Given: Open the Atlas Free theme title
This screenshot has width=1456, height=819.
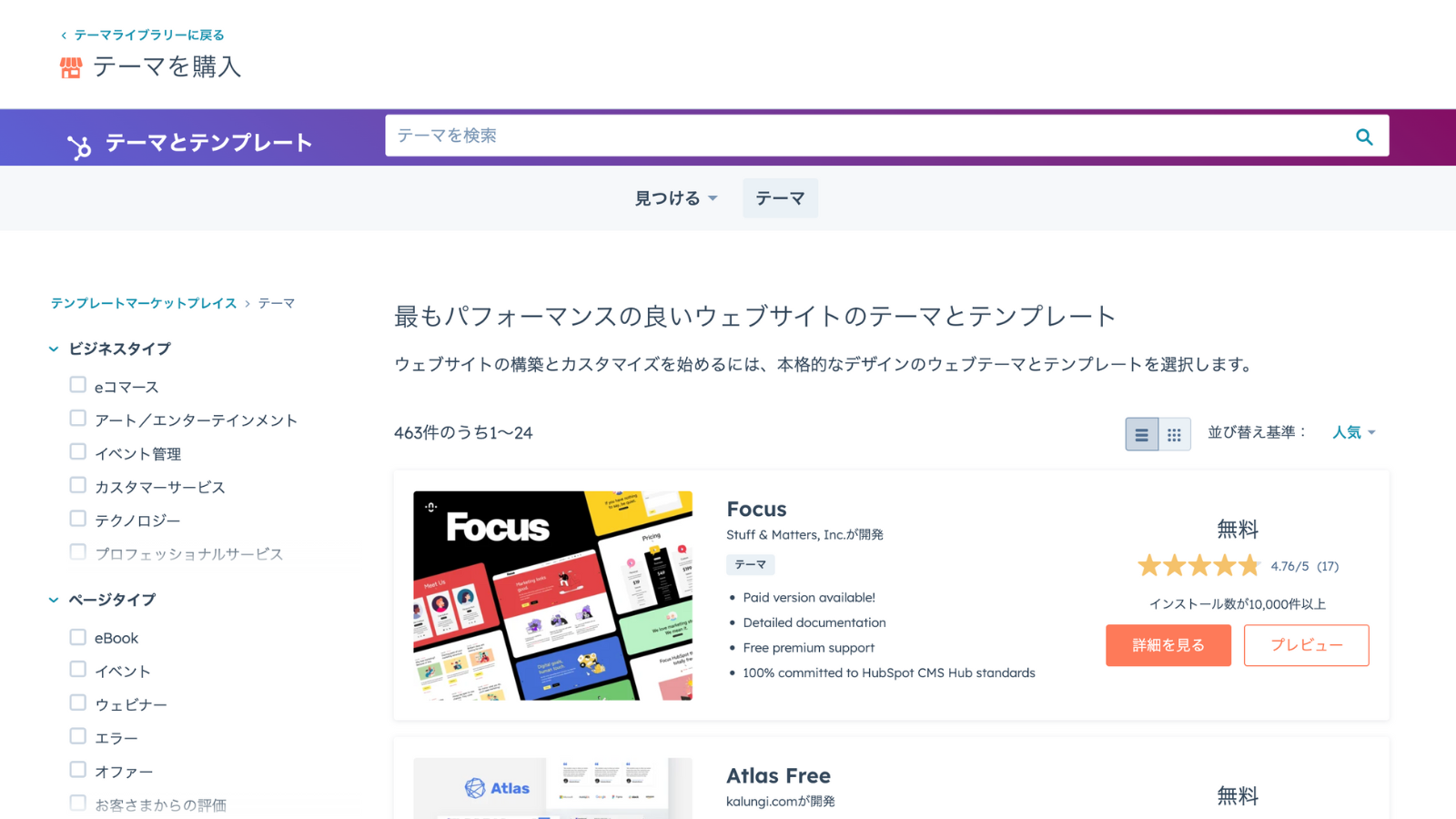Looking at the screenshot, I should (x=779, y=776).
